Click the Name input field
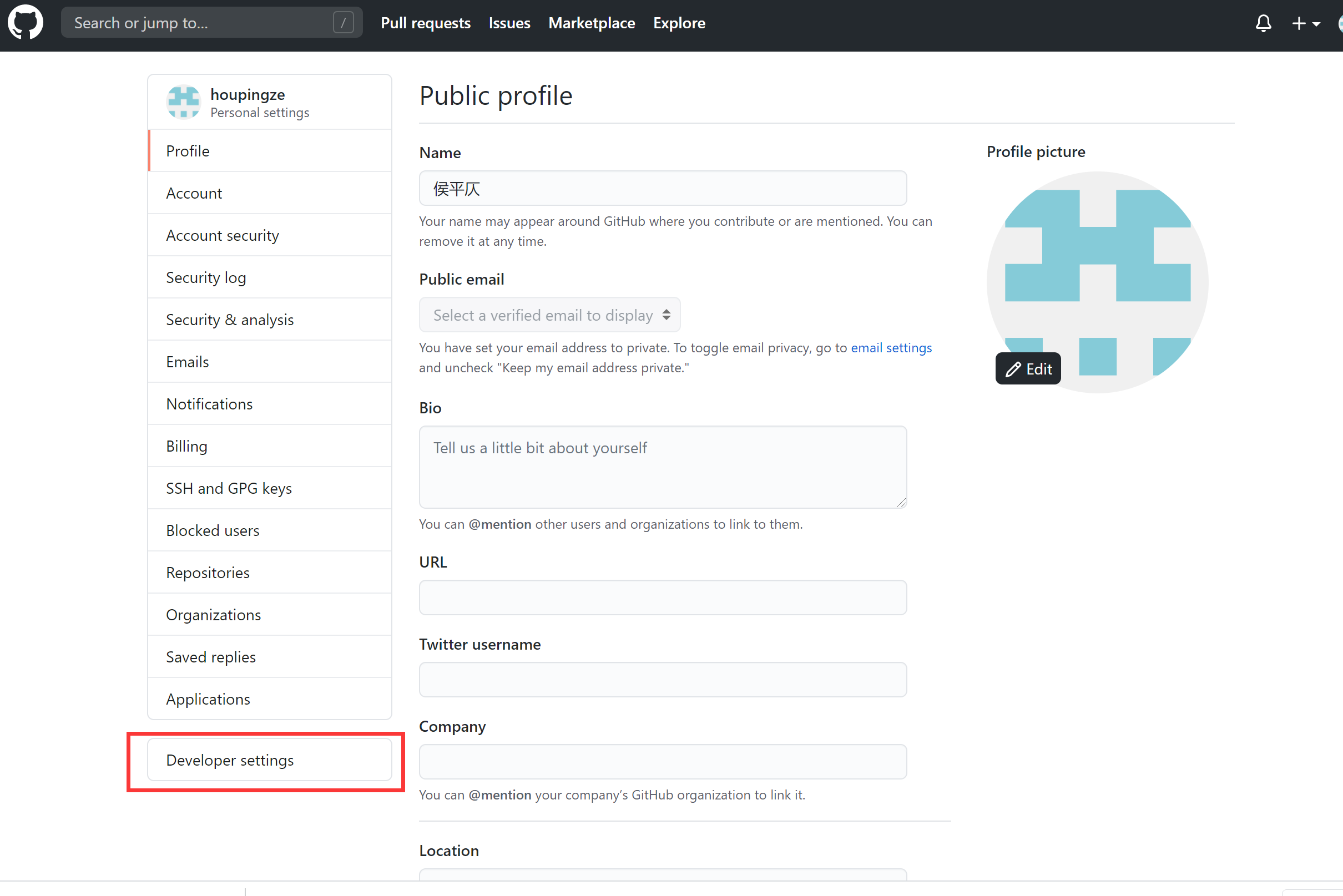The height and width of the screenshot is (896, 1343). (x=663, y=188)
